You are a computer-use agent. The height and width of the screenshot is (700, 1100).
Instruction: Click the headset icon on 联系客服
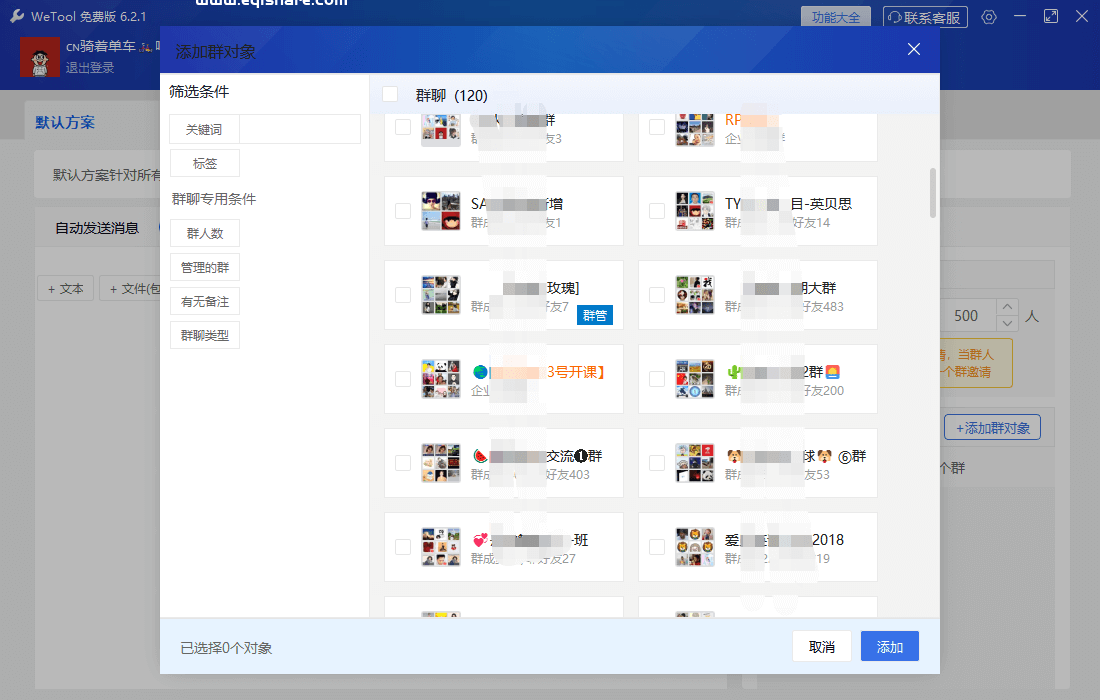pos(895,16)
